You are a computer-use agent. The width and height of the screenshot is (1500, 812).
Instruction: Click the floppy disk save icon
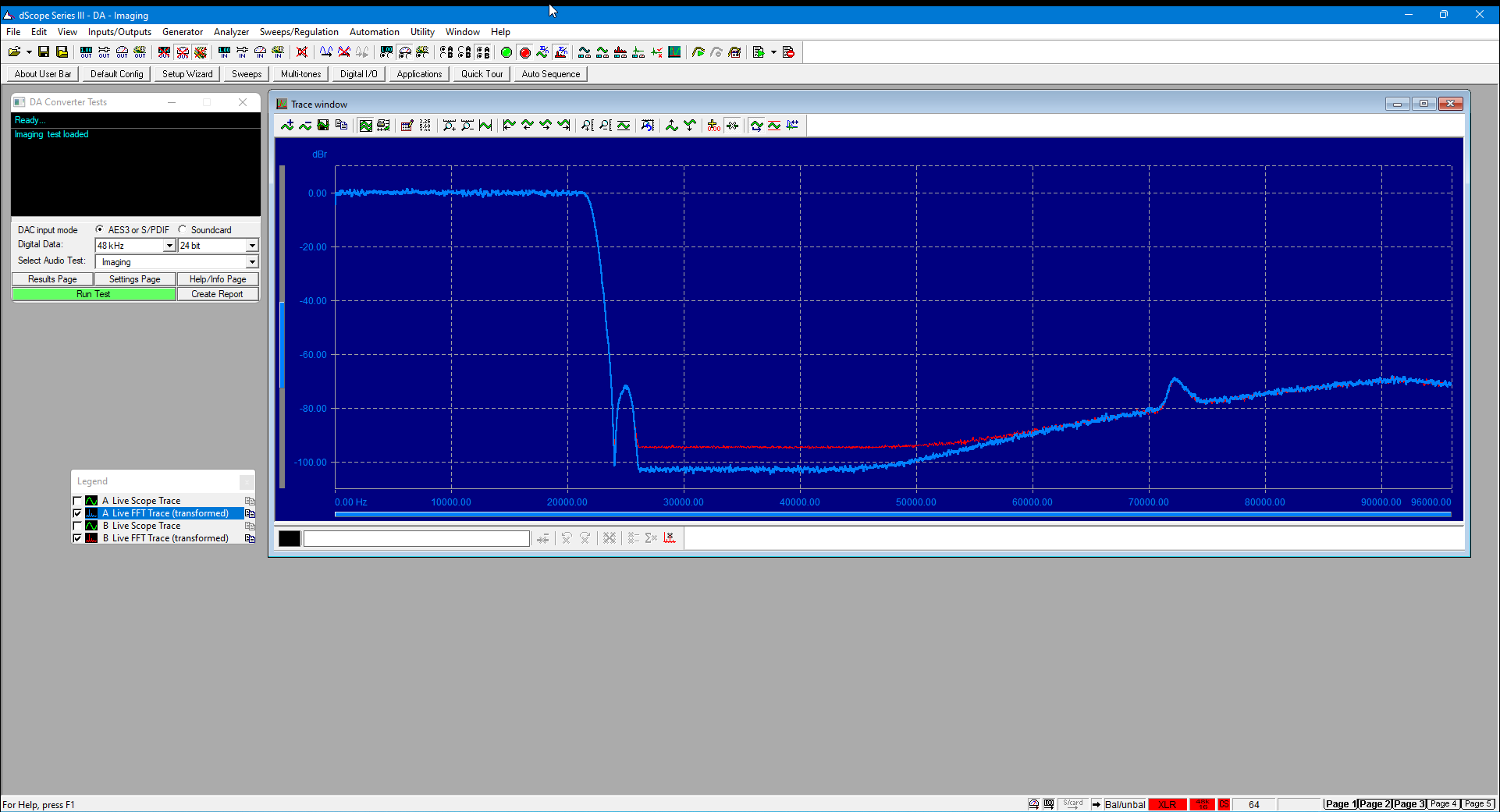click(44, 52)
